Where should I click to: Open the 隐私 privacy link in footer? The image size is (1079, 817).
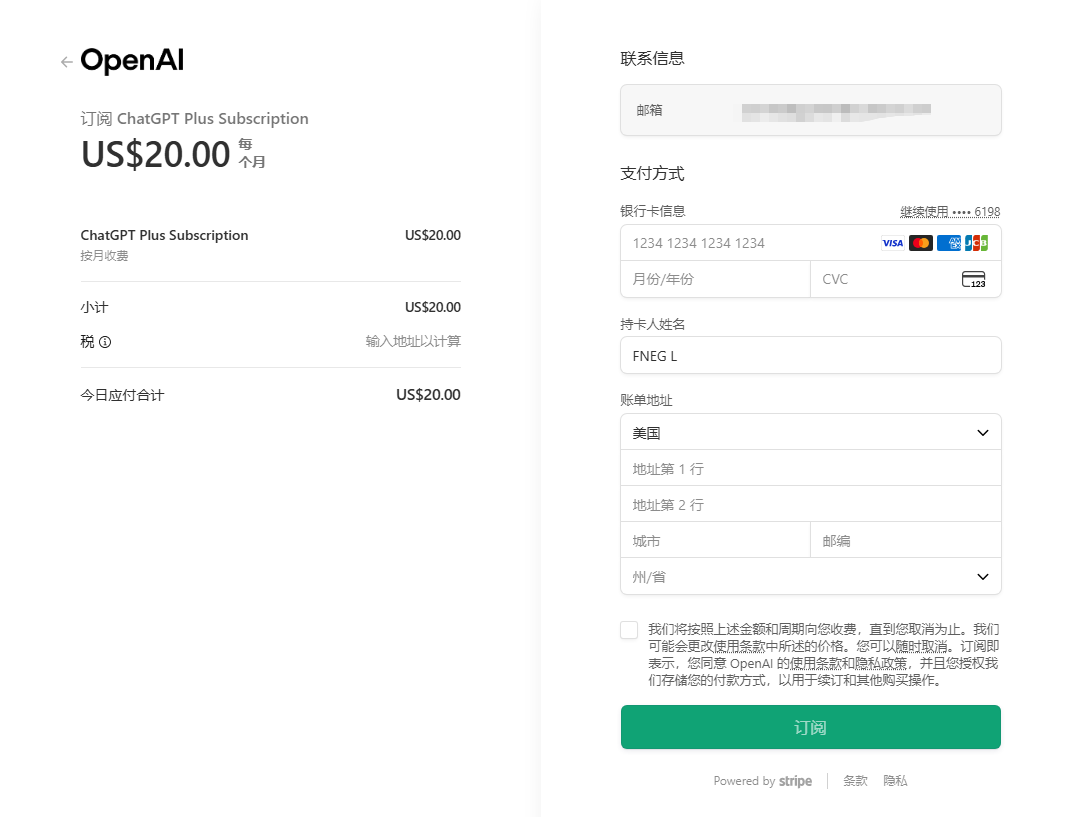pos(895,781)
